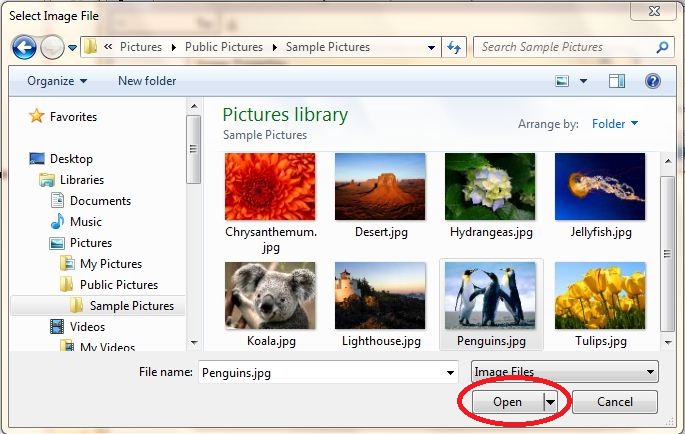The width and height of the screenshot is (685, 434).
Task: Expand the Open button's split arrow
Action: [549, 402]
